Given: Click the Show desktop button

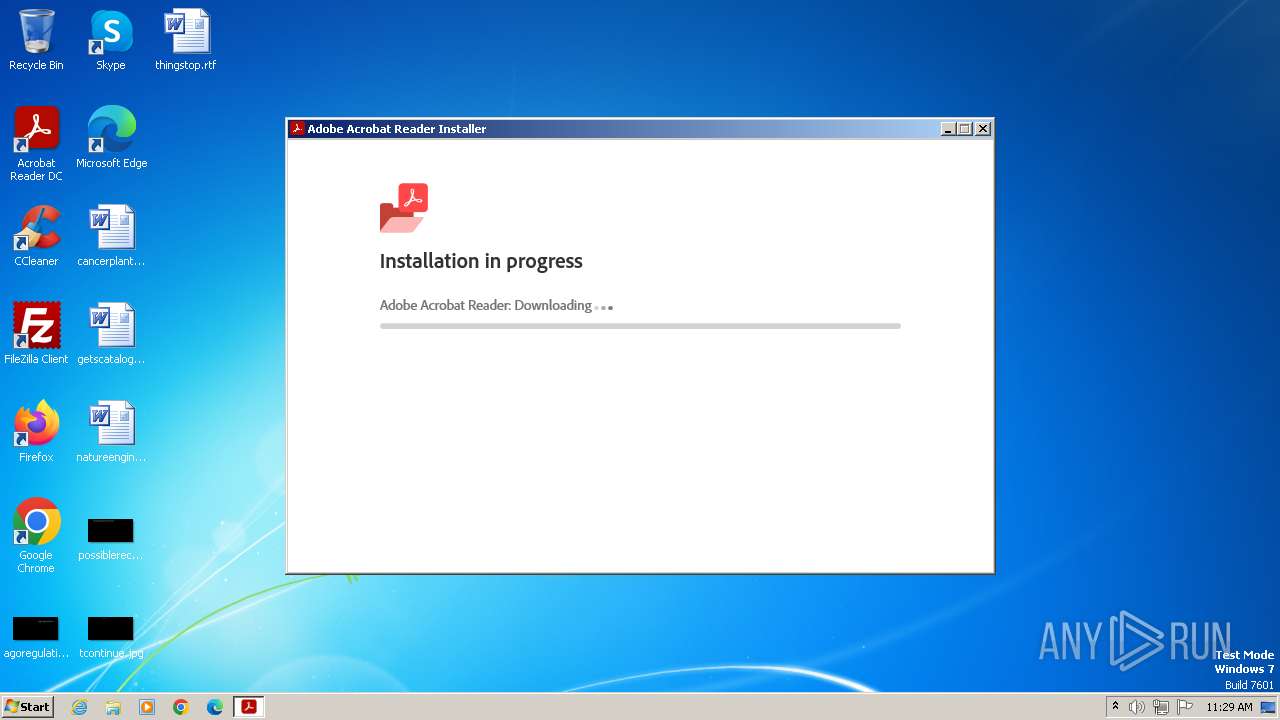Looking at the screenshot, I should (1268, 707).
